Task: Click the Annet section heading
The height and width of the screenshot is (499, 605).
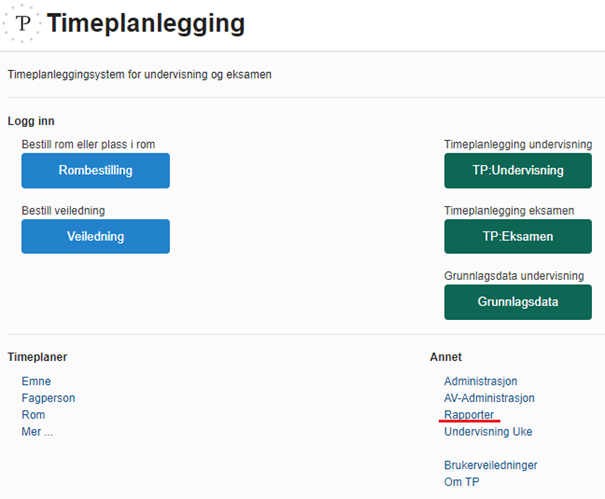Action: point(446,357)
